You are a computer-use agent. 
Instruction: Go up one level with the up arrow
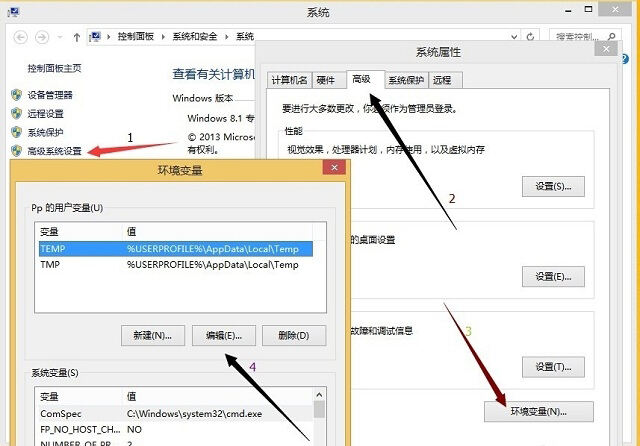77,38
